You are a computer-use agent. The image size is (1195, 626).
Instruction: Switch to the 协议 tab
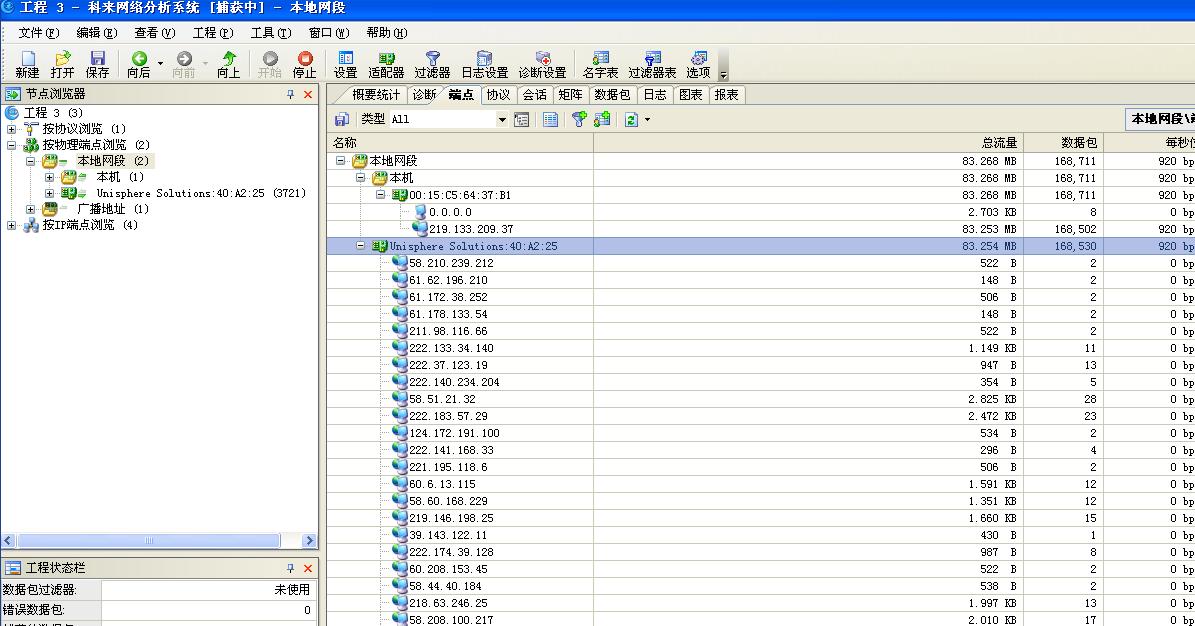pyautogui.click(x=498, y=95)
